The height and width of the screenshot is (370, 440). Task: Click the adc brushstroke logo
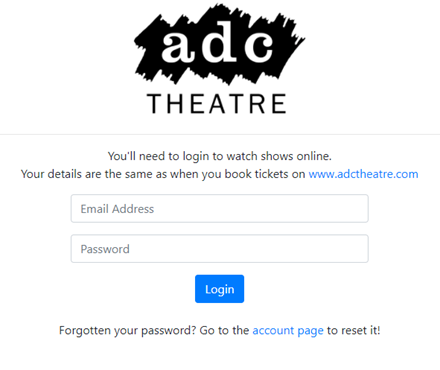(219, 44)
